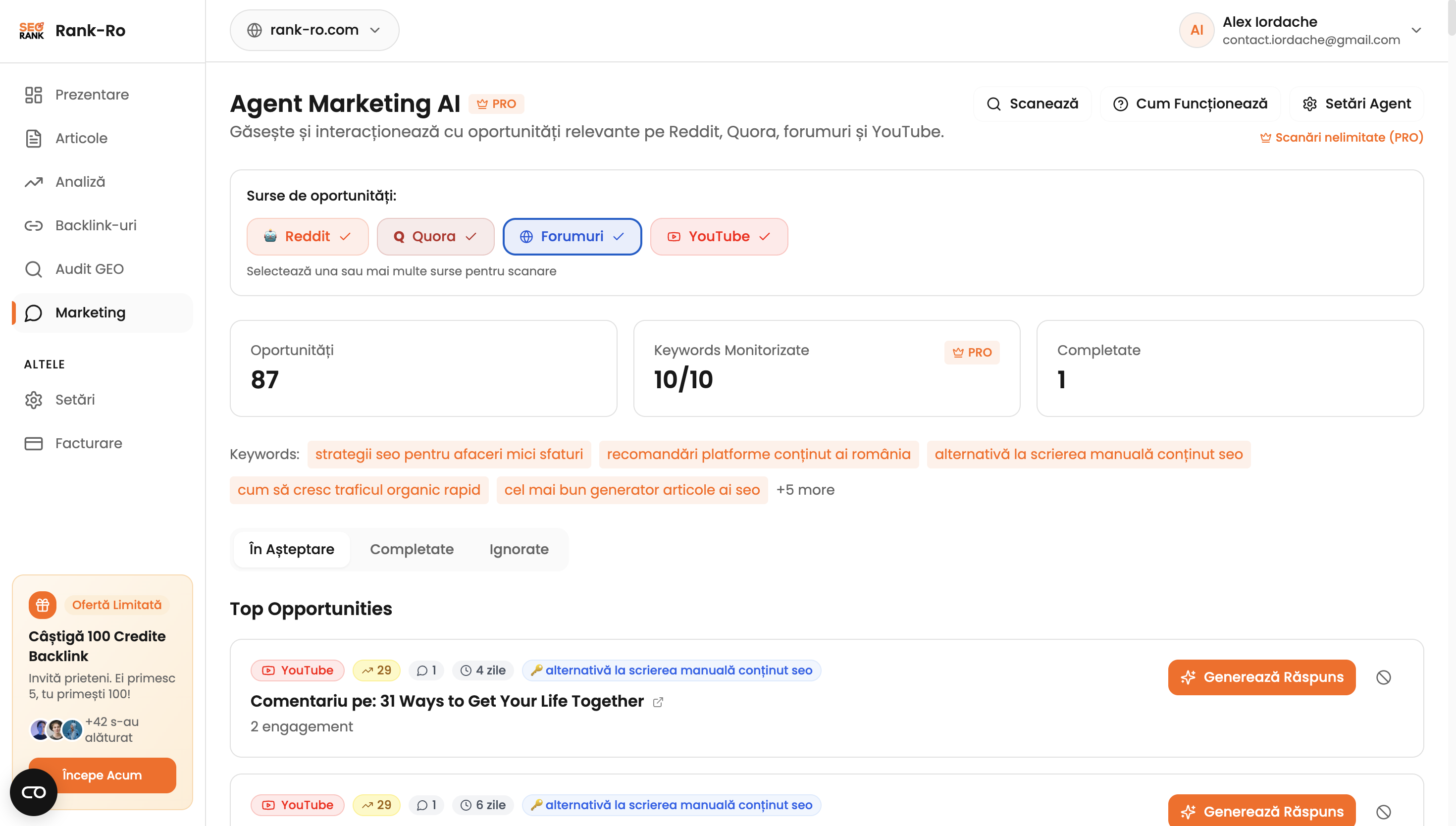The height and width of the screenshot is (826, 1456).
Task: Toggle the Reddit source chip
Action: click(x=308, y=237)
